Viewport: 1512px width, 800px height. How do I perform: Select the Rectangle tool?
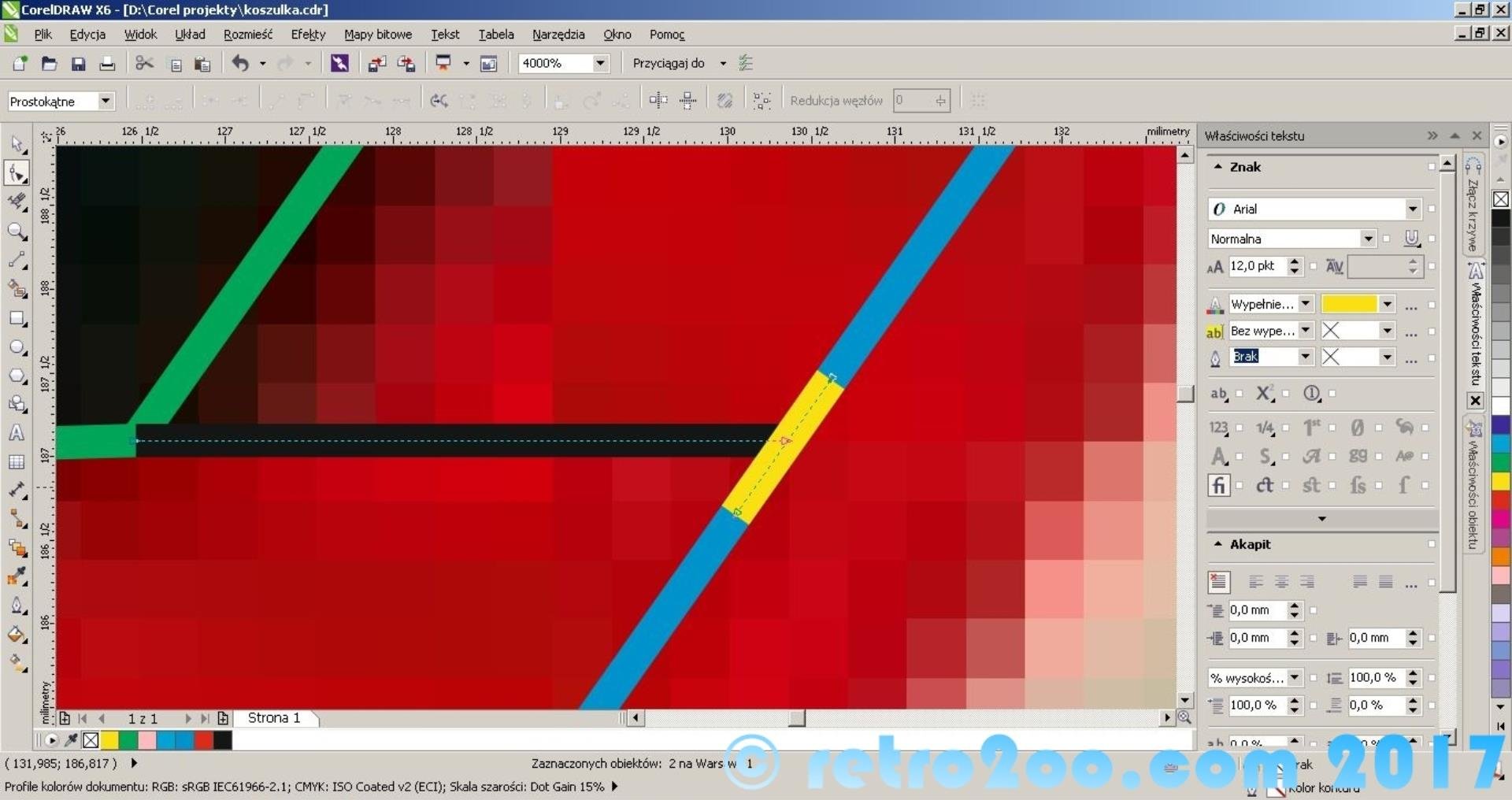(x=17, y=319)
